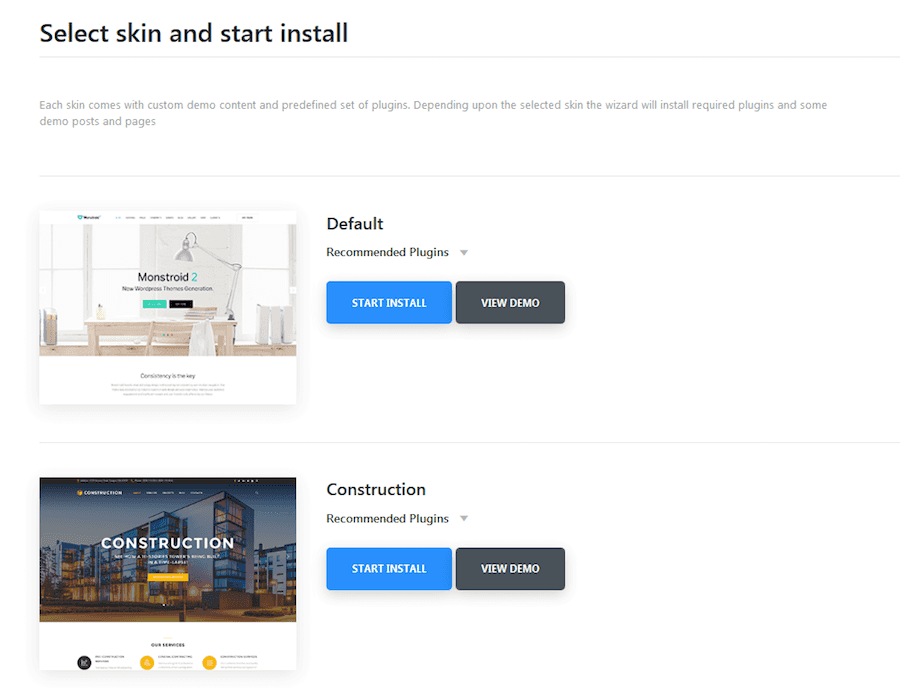Expand the Construction skin plugins triangle arrow
The height and width of the screenshot is (688, 900).
(464, 519)
